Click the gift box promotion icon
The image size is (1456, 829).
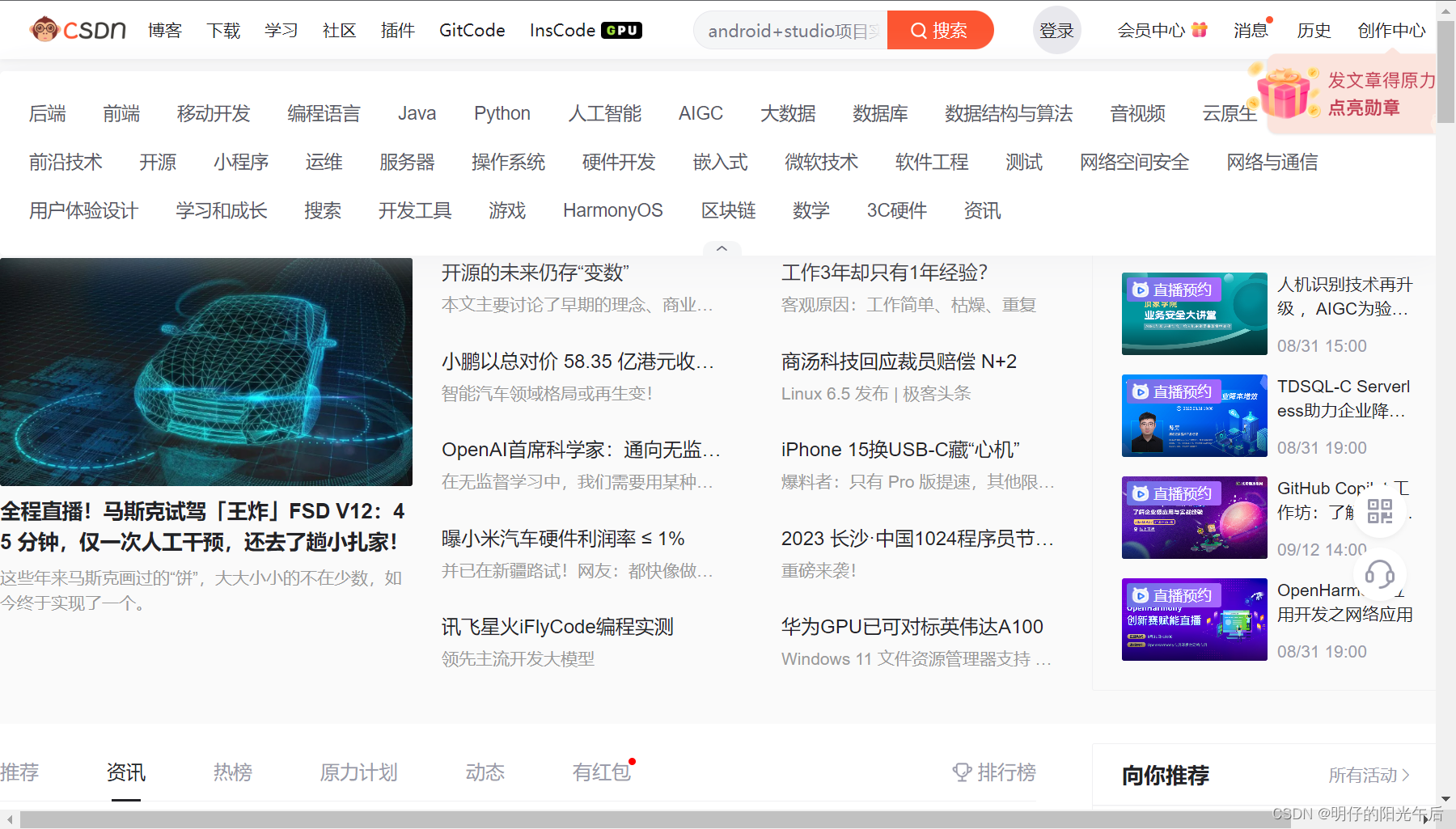coord(1282,93)
